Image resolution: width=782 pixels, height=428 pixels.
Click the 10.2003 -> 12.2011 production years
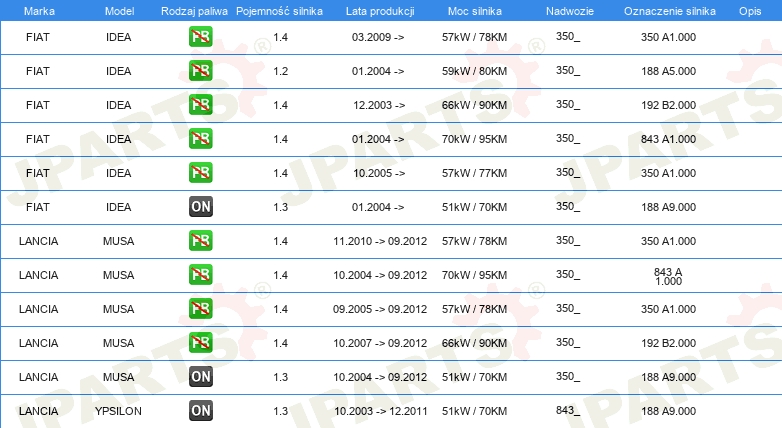(381, 411)
